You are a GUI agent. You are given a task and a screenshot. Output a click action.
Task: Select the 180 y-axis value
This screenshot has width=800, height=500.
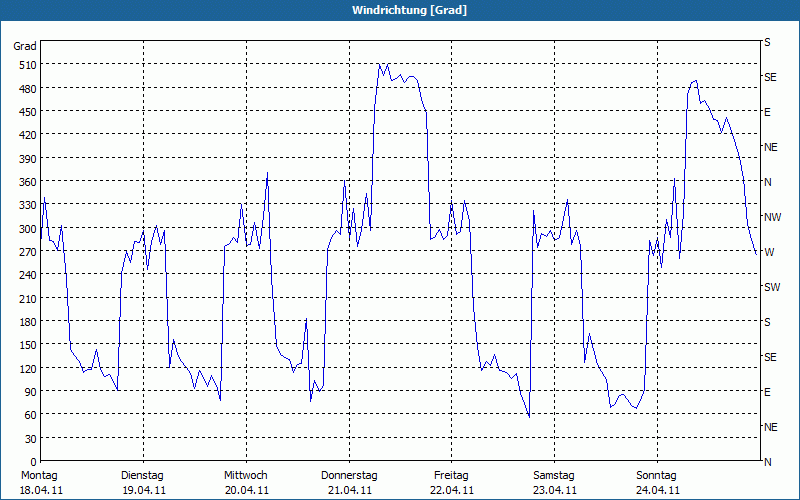28,322
